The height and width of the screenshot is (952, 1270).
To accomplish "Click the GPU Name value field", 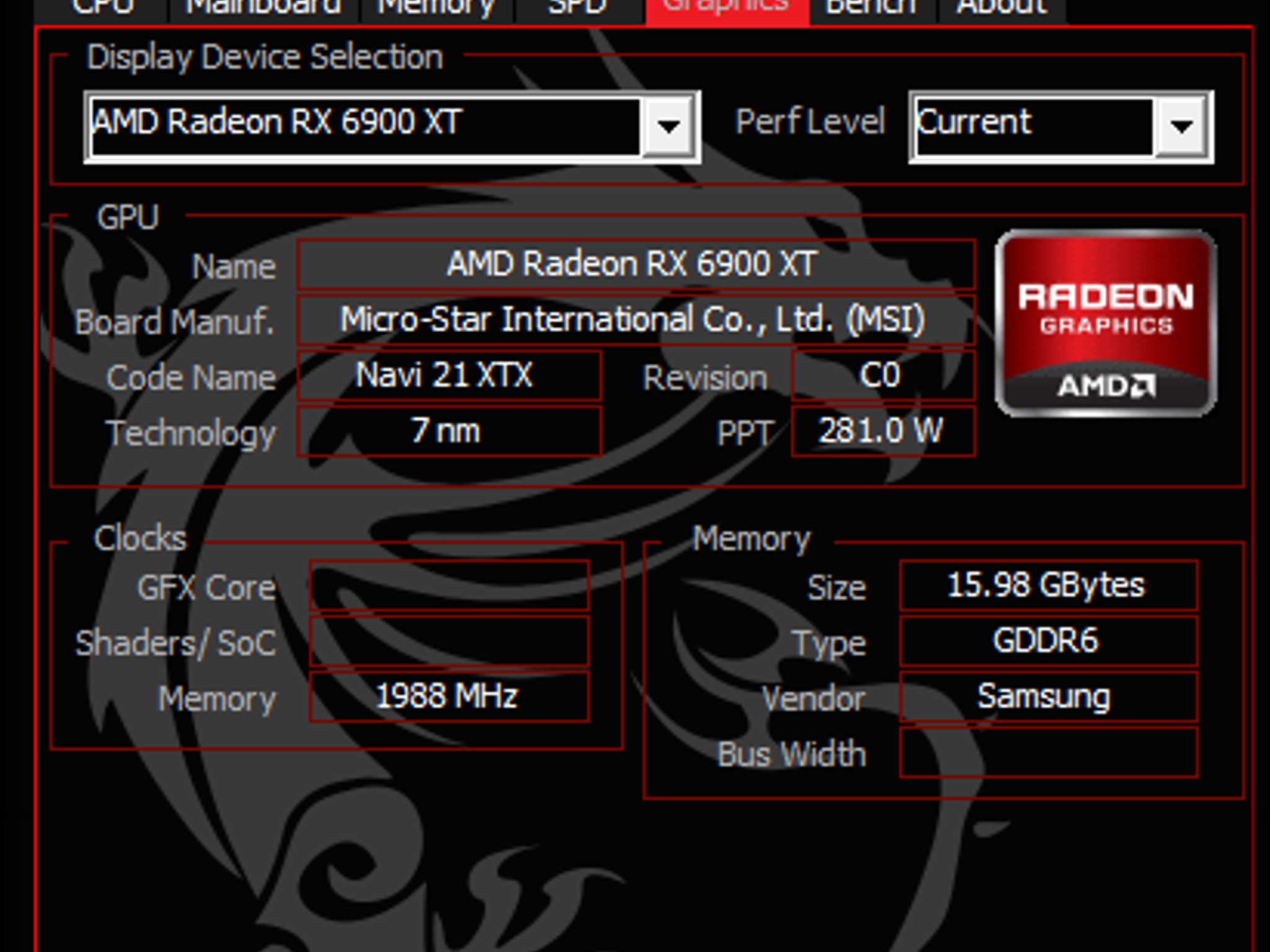I will pos(636,265).
